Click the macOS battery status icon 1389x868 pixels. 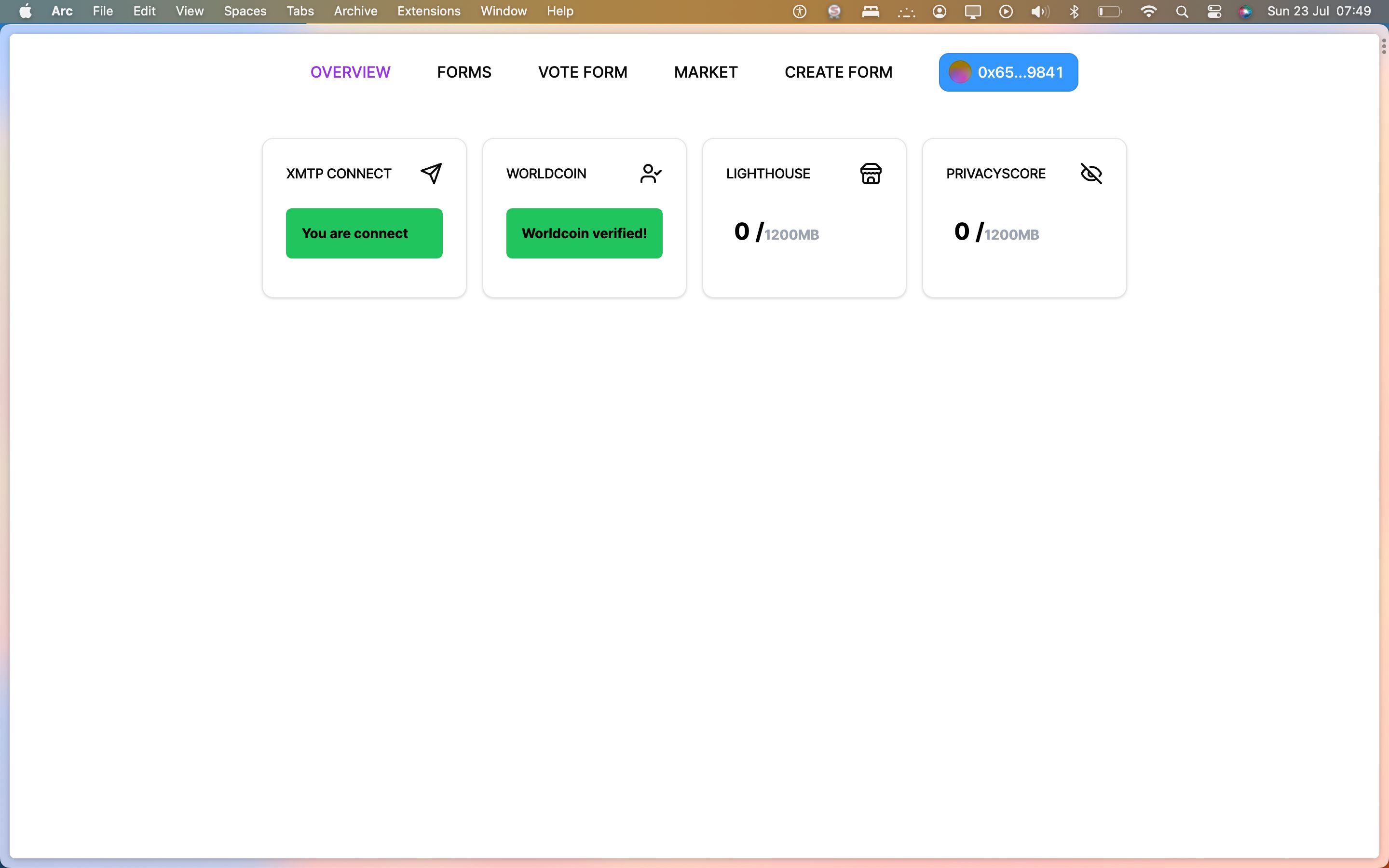(x=1110, y=11)
